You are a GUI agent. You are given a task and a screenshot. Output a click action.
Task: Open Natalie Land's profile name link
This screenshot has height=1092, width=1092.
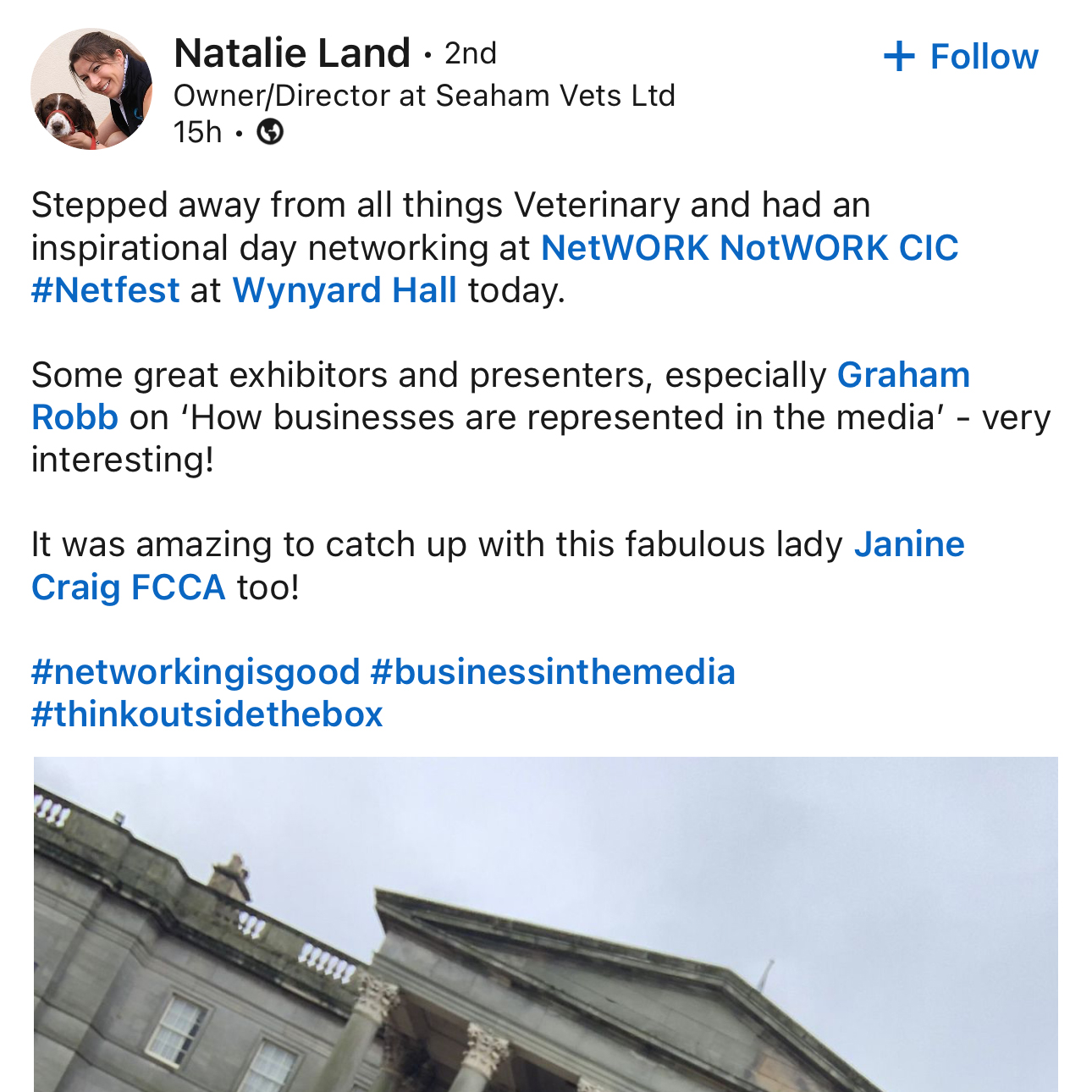coord(291,53)
